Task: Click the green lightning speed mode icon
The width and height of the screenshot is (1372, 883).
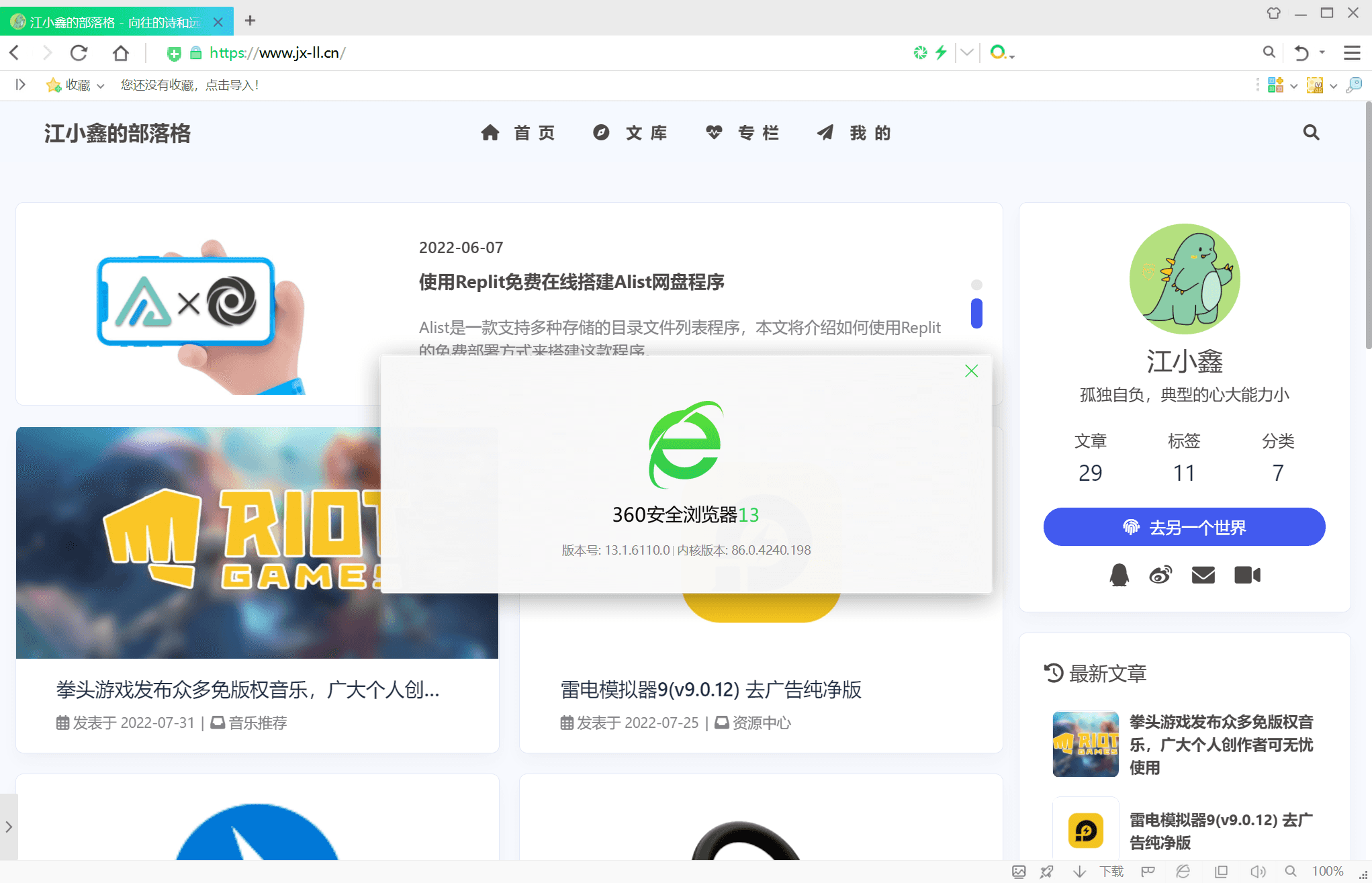Action: coord(941,52)
